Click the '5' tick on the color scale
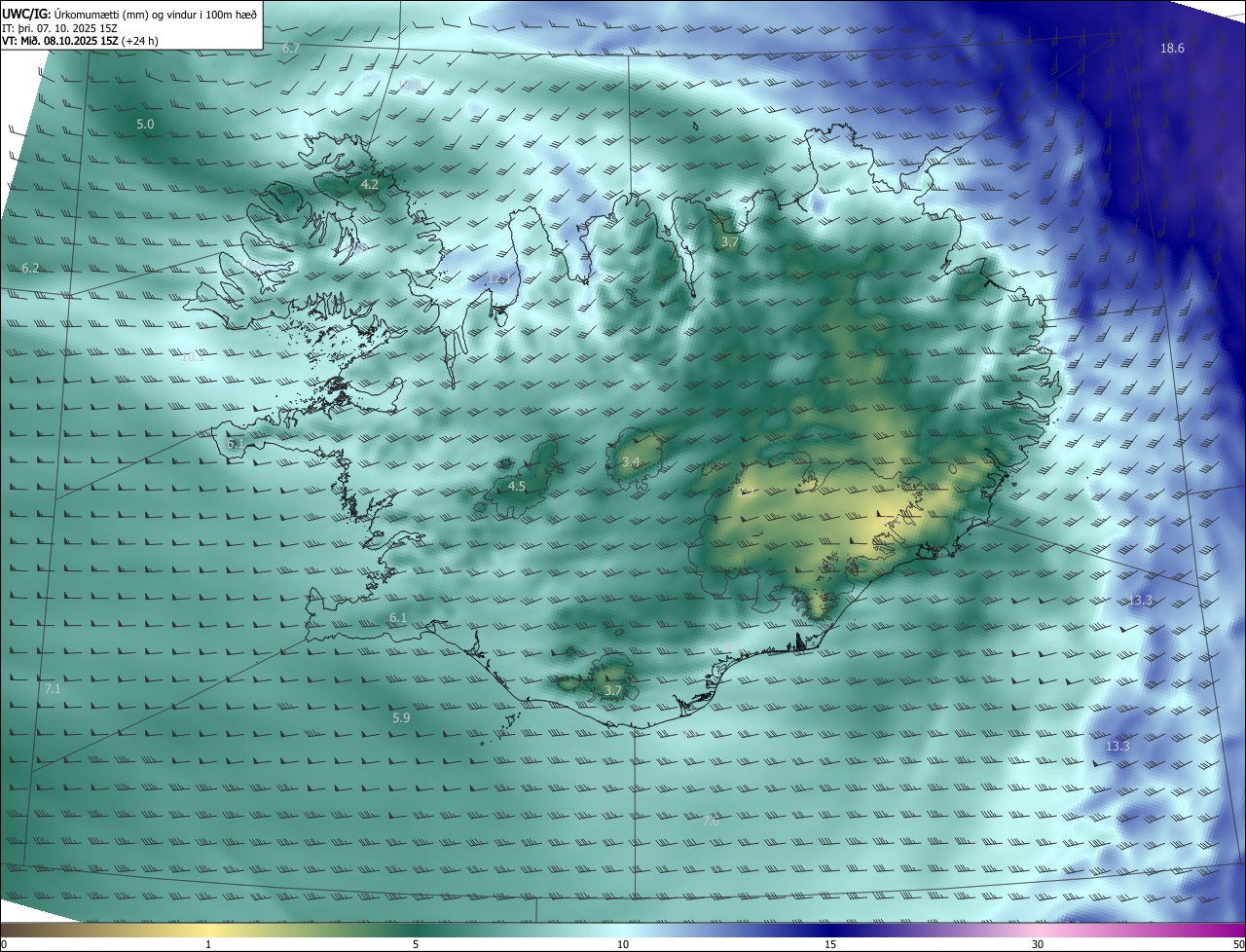The height and width of the screenshot is (952, 1246). click(416, 944)
